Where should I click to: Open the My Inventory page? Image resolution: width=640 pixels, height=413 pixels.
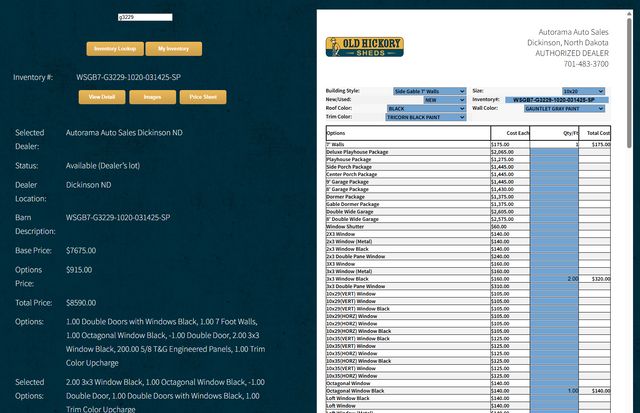173,48
